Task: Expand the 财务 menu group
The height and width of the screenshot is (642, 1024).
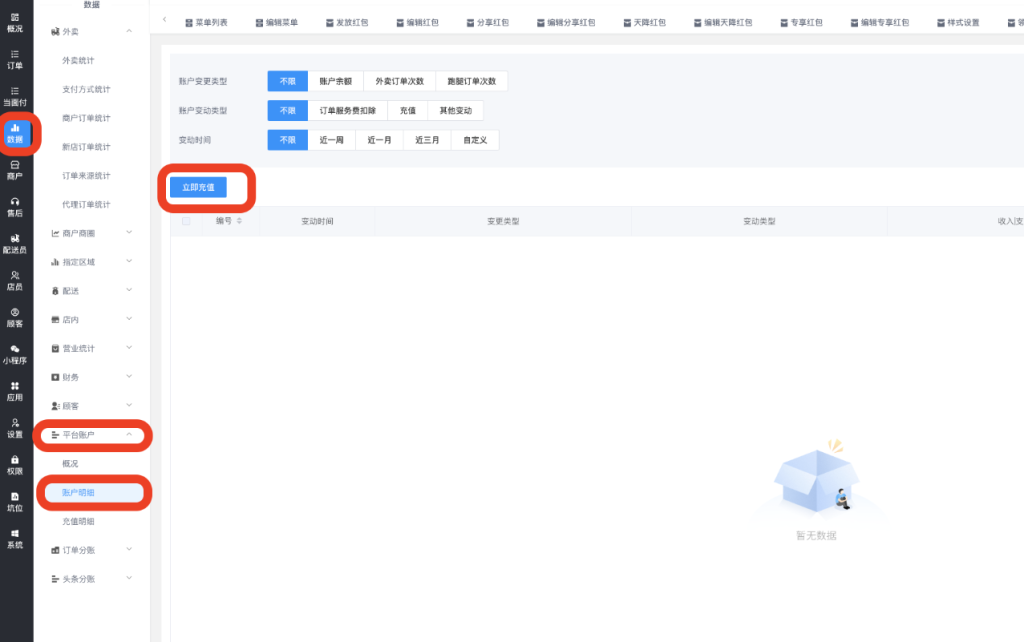Action: (x=91, y=377)
